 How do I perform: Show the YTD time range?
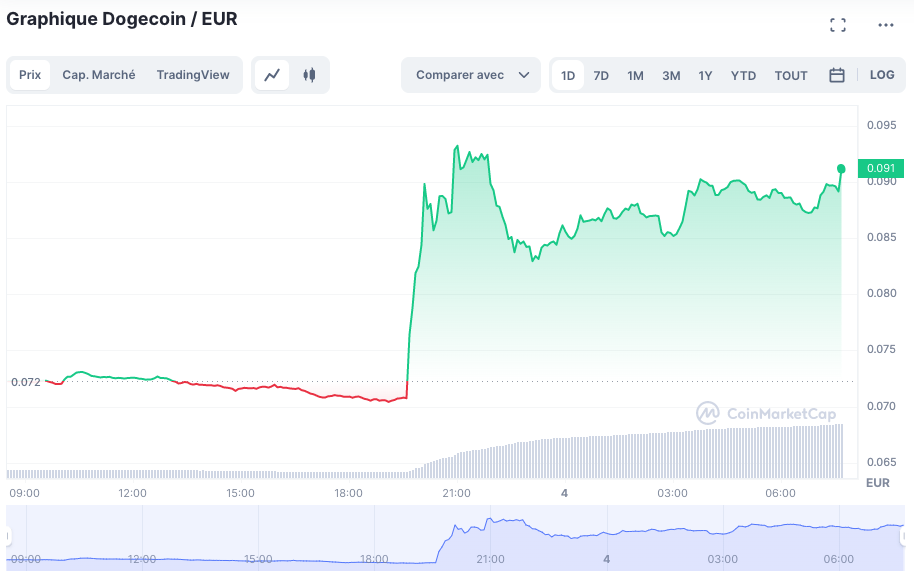click(743, 75)
